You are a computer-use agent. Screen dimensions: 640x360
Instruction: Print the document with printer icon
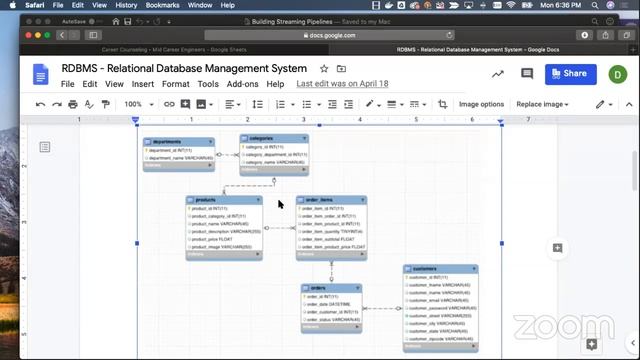tap(73, 104)
